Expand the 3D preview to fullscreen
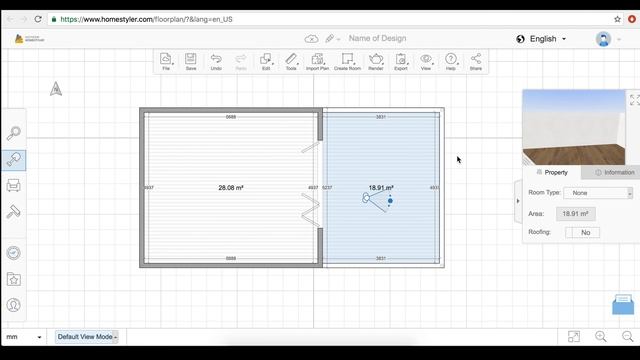 click(x=634, y=100)
